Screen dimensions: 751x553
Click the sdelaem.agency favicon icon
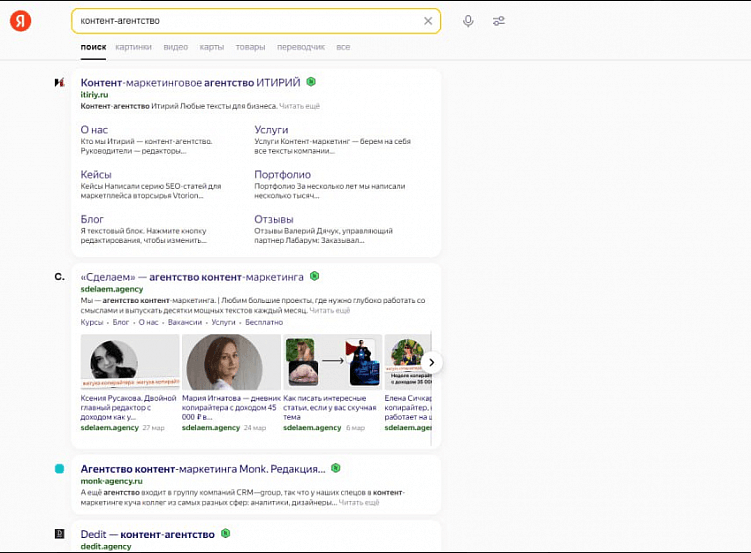click(59, 276)
